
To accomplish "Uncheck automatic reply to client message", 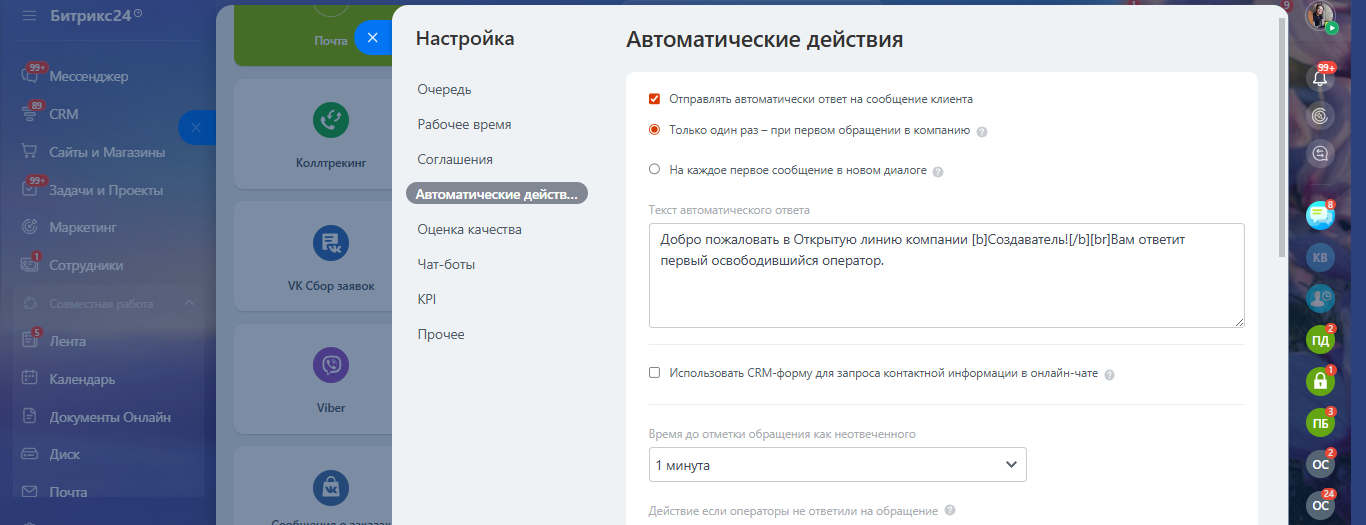I will (x=655, y=99).
